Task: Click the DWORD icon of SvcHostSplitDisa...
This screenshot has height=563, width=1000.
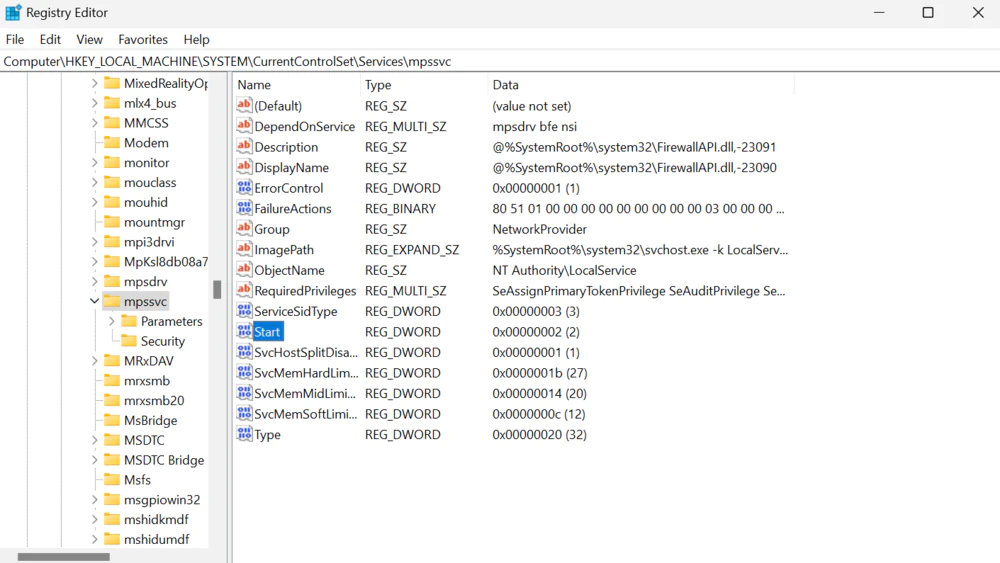Action: [244, 351]
